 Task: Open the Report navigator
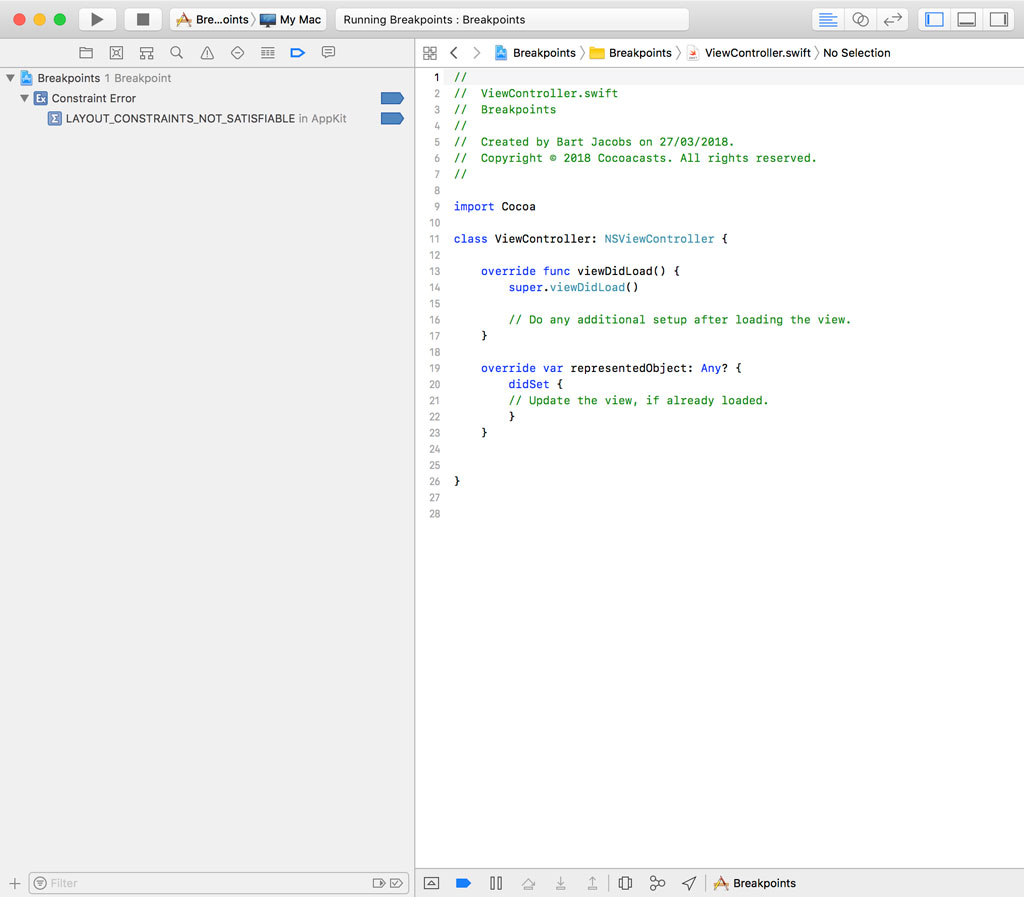[328, 52]
